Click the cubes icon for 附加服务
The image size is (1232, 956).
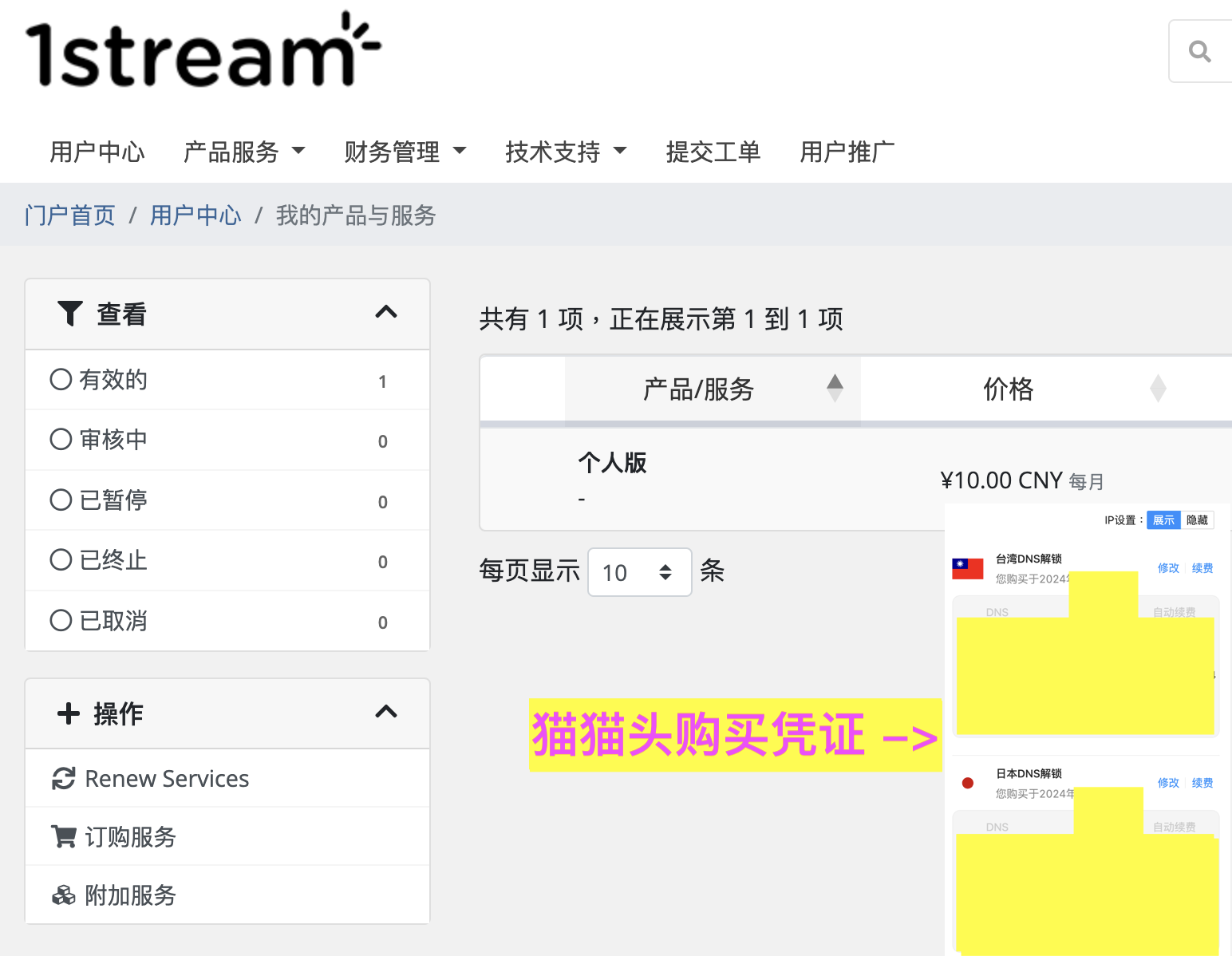pyautogui.click(x=64, y=895)
